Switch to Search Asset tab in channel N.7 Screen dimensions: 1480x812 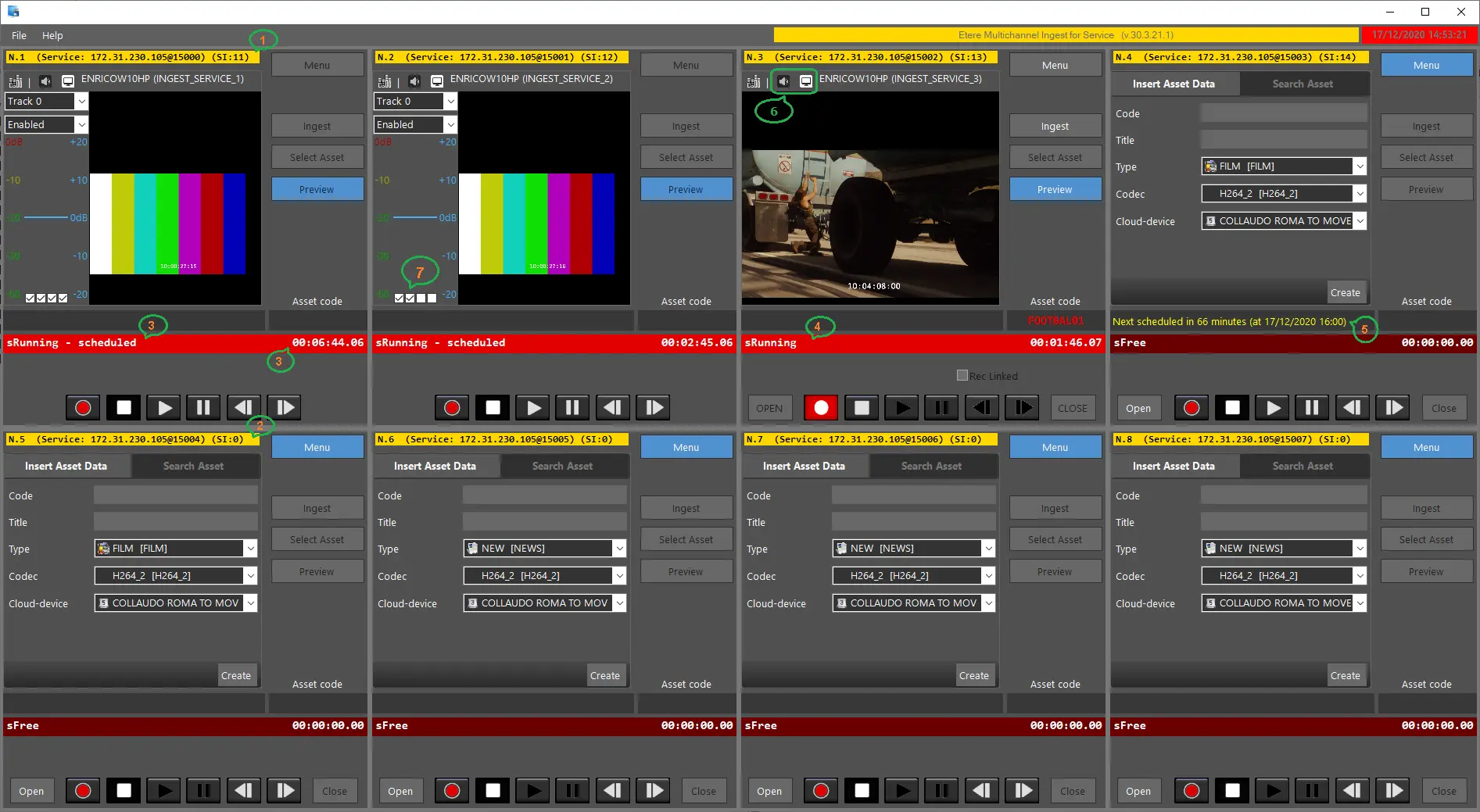coord(931,466)
